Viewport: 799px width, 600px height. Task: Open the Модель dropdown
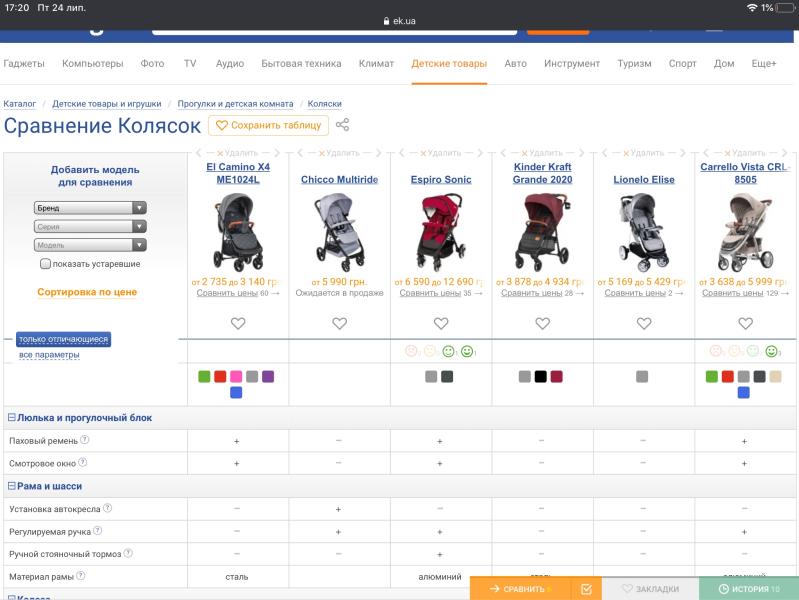(x=90, y=245)
